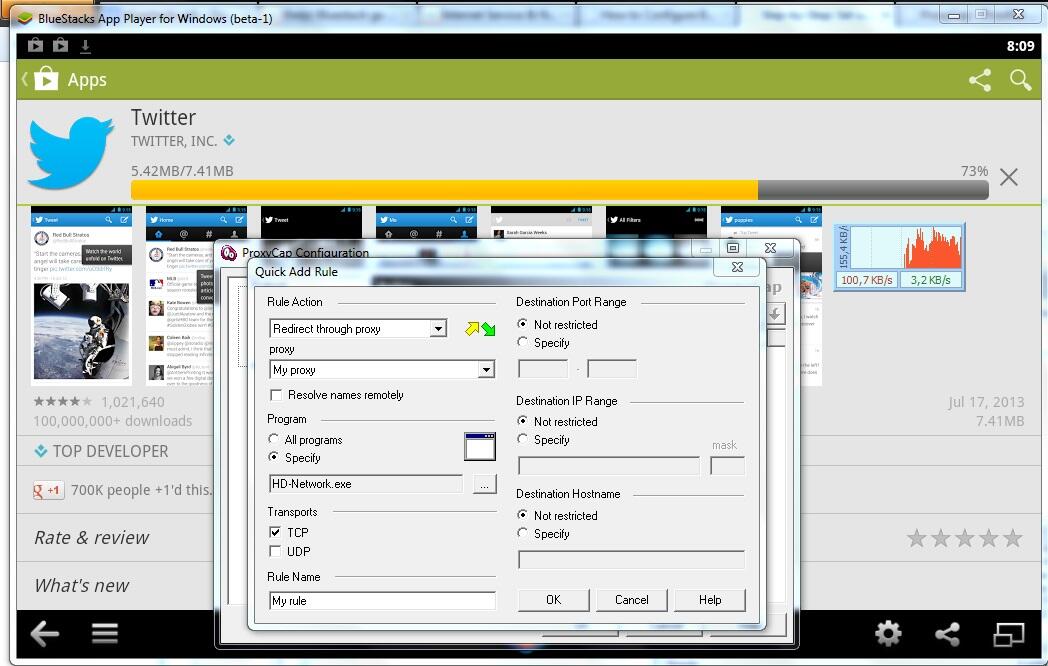Select Destination Hostname Specify option
This screenshot has height=666, width=1048.
pos(523,533)
